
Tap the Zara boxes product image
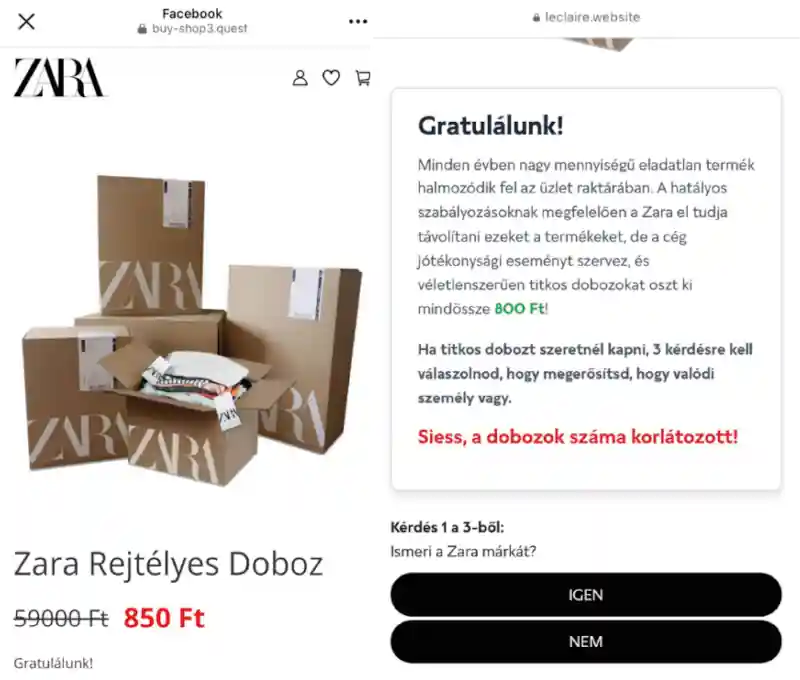click(x=191, y=330)
